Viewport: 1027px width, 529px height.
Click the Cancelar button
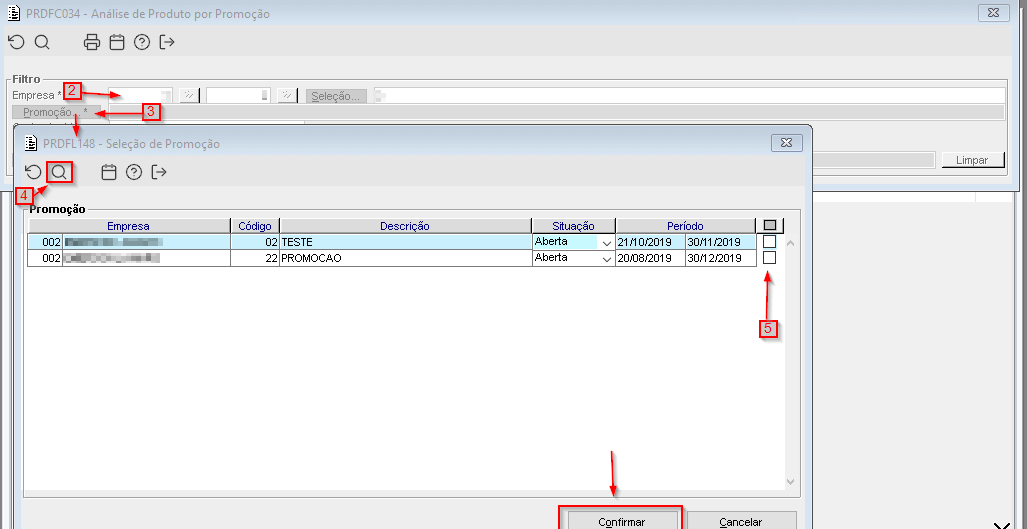(741, 521)
